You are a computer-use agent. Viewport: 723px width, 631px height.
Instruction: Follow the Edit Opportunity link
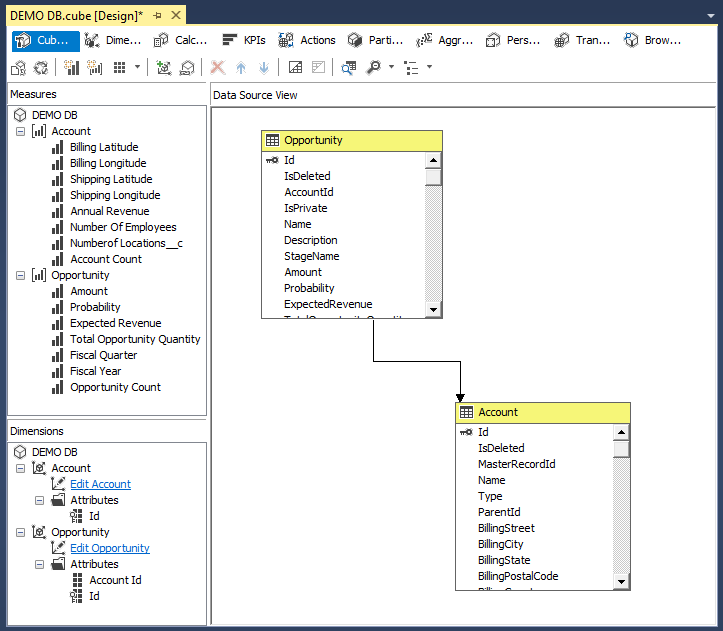tap(110, 548)
